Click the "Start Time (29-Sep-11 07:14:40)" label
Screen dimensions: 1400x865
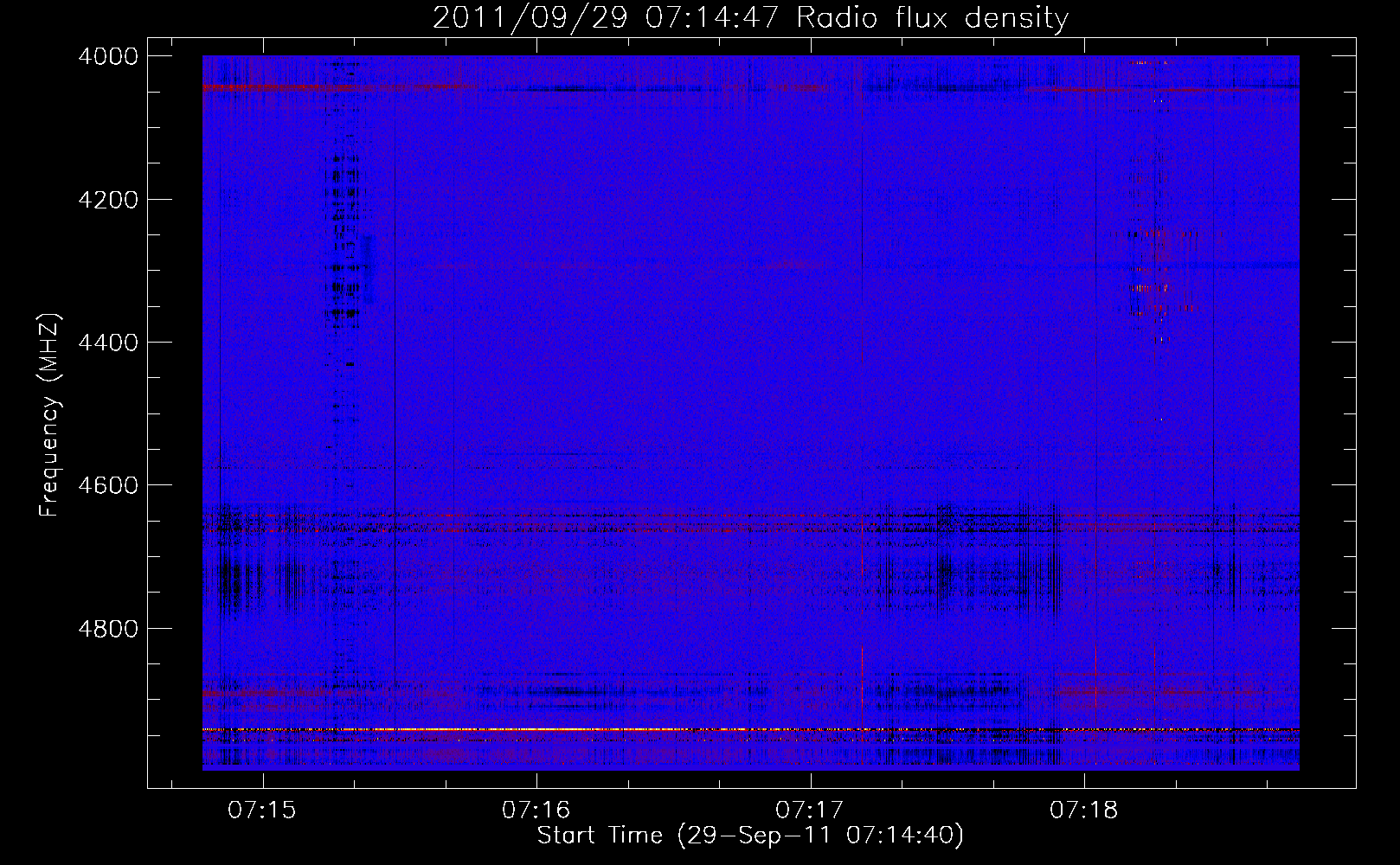pos(750,836)
